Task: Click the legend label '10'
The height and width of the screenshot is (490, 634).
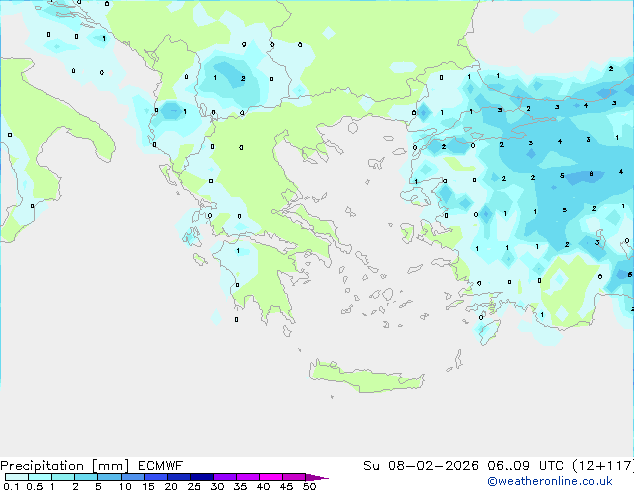Action: coord(125,486)
